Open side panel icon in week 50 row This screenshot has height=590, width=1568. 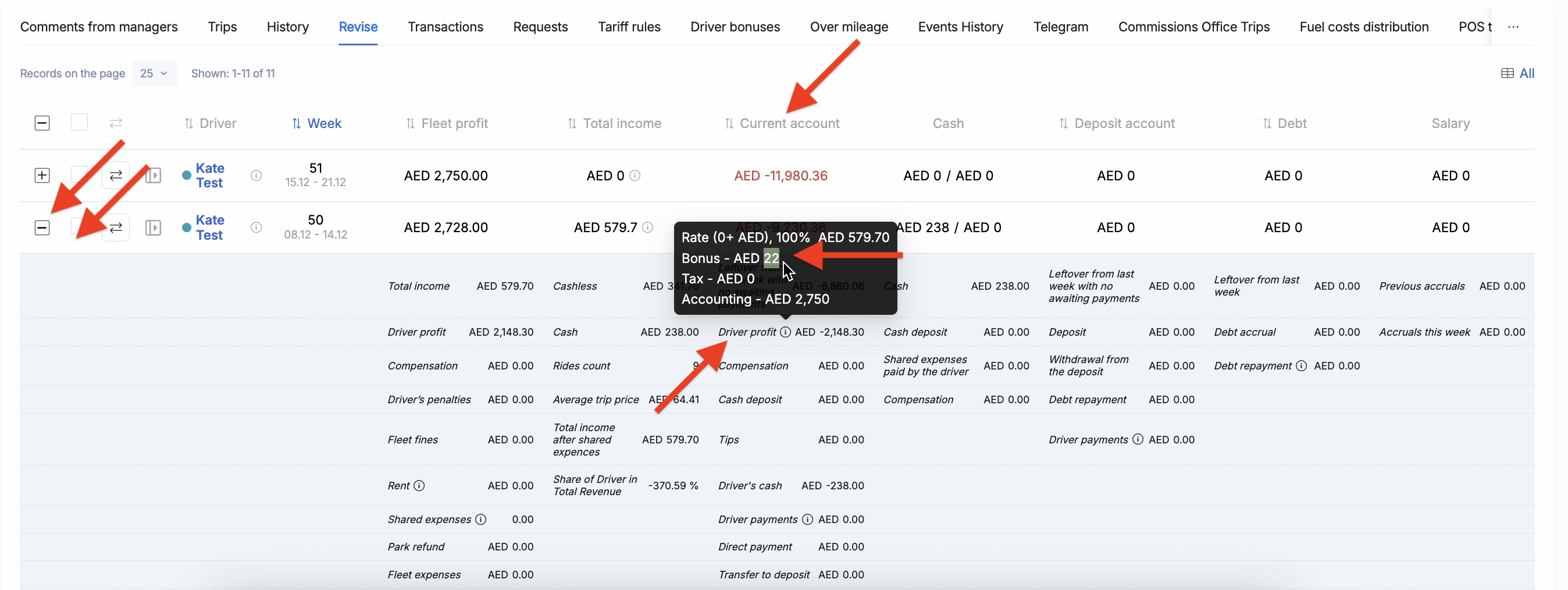click(x=154, y=228)
